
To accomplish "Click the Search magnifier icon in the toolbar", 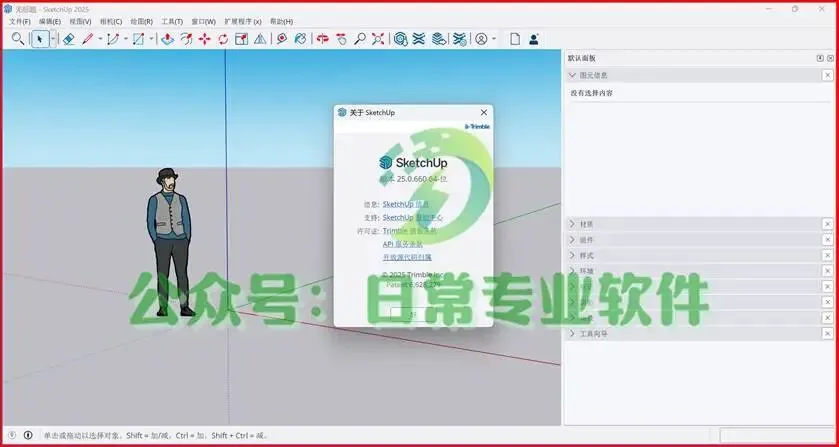I will click(x=18, y=39).
